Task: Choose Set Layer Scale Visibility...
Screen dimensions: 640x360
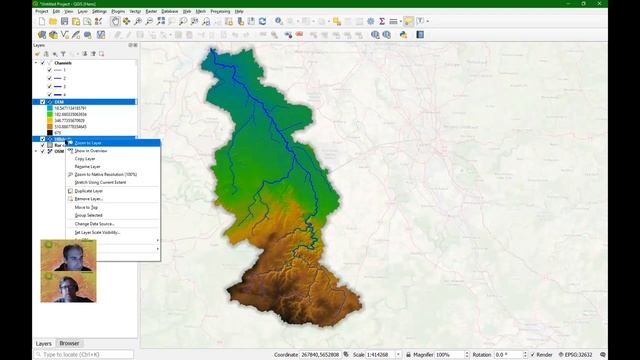Action: coord(113,232)
